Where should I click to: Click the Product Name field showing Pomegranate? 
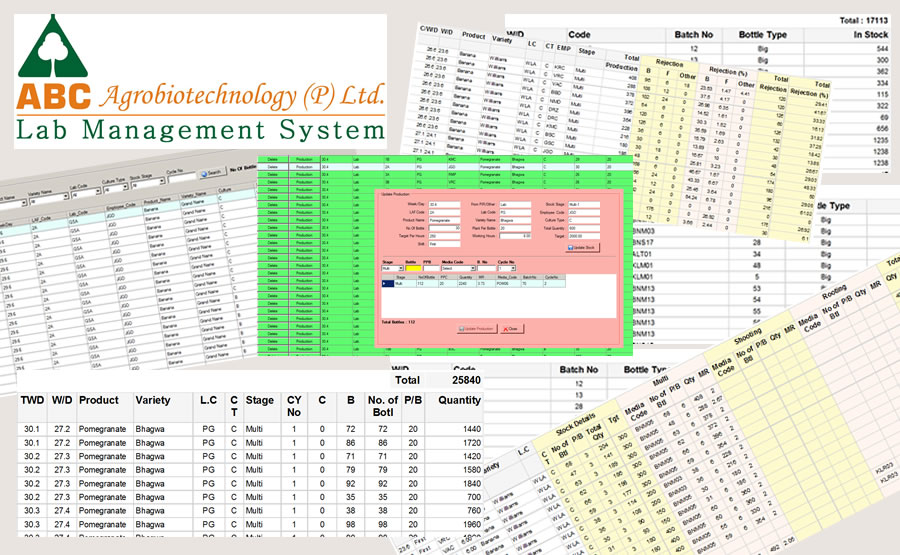pos(444,220)
